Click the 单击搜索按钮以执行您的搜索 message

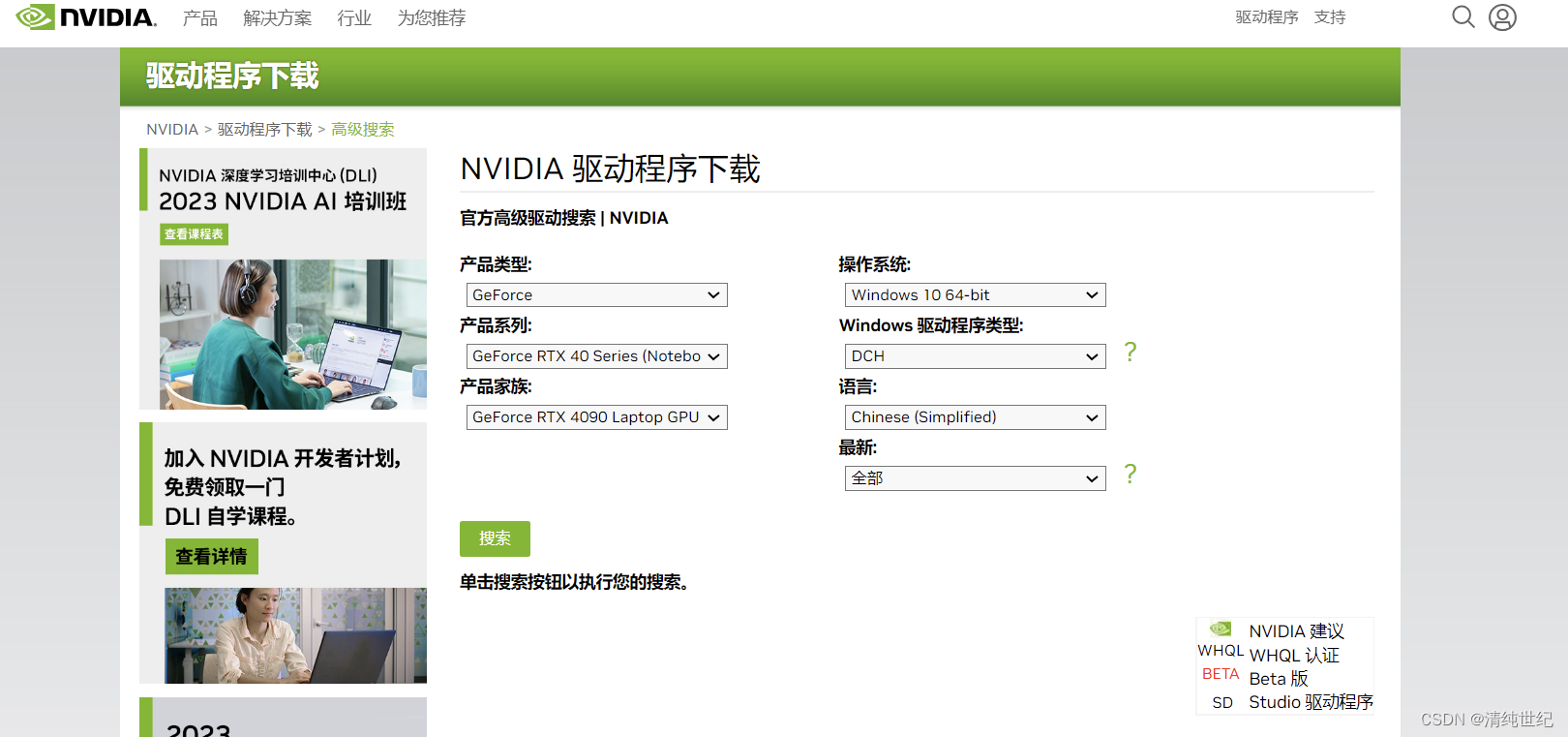pyautogui.click(x=575, y=582)
